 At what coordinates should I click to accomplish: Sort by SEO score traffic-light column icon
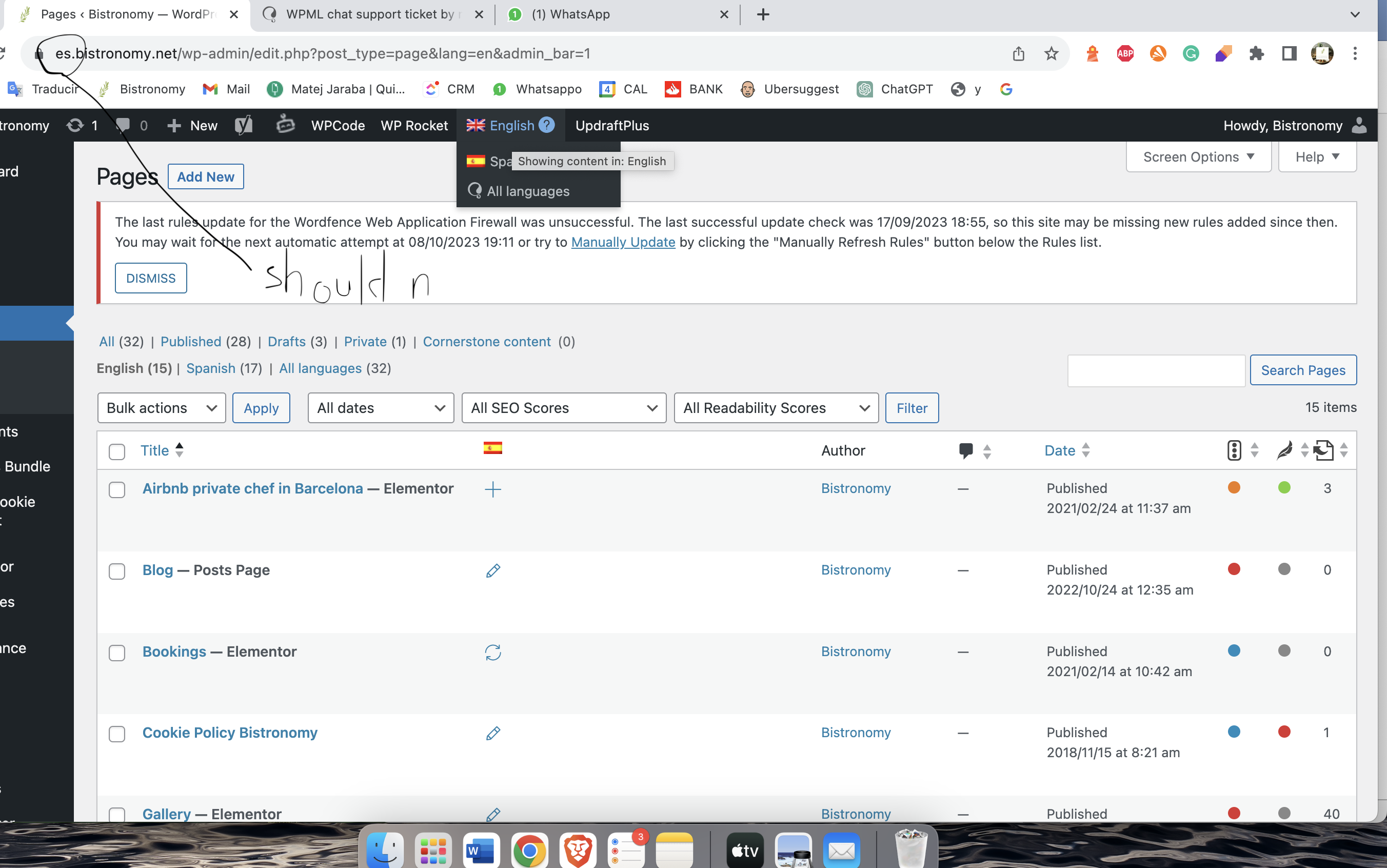(1234, 450)
